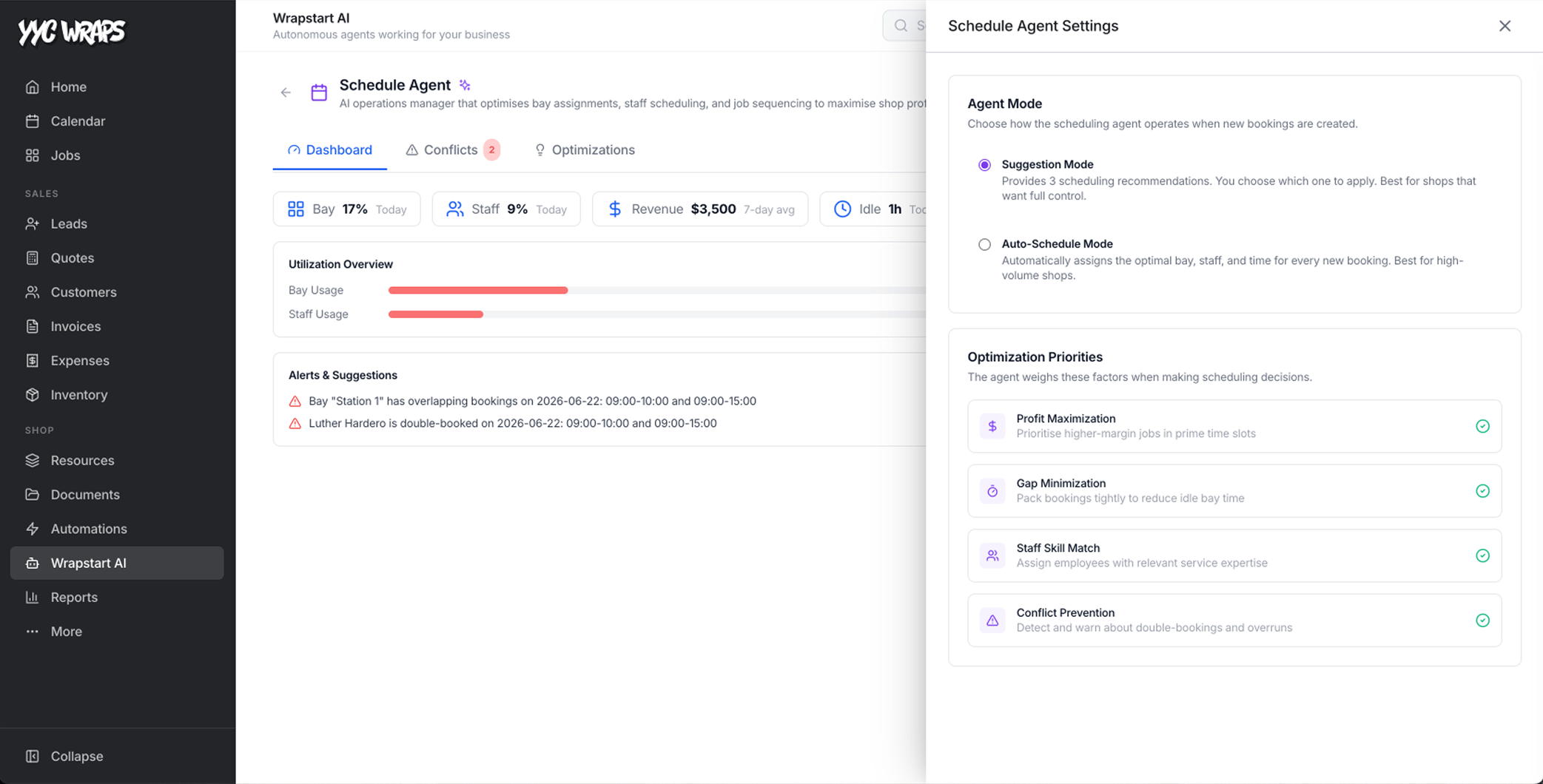Toggle Profit Maximization check
The width and height of the screenshot is (1543, 784).
point(1482,426)
